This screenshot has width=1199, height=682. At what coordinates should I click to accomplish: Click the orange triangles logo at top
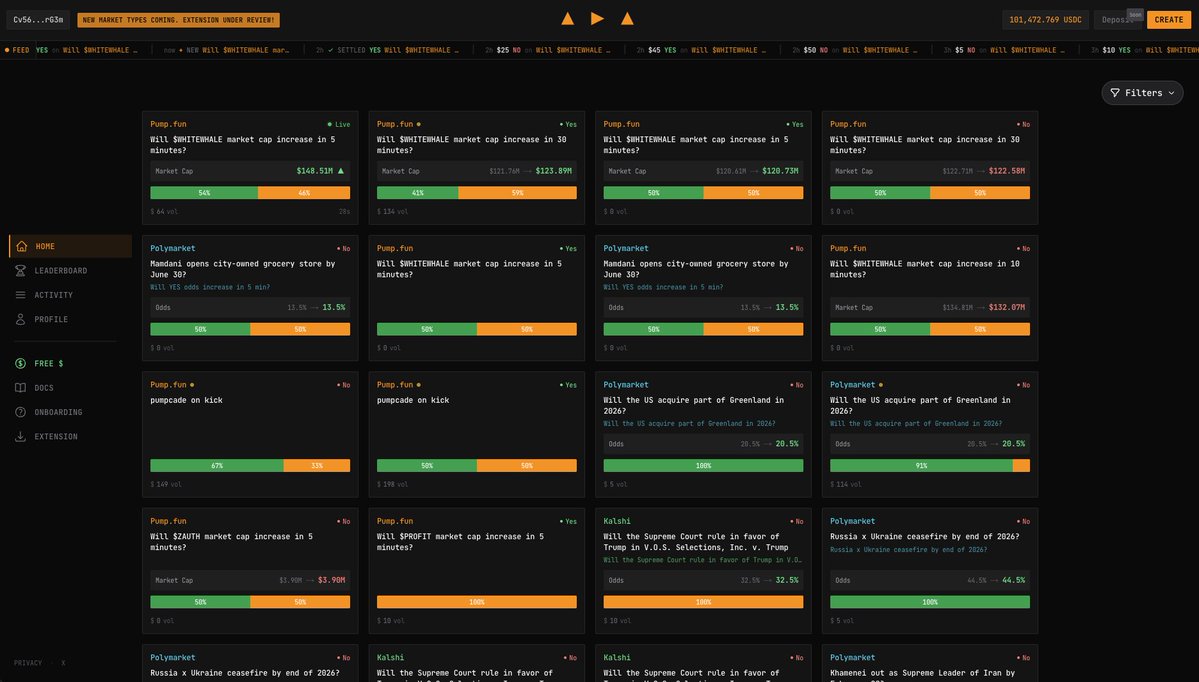point(597,18)
